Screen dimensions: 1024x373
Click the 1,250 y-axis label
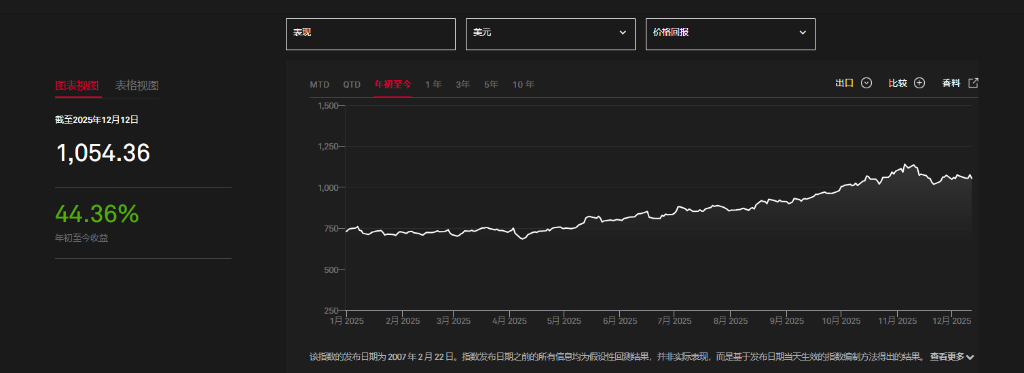pos(327,147)
